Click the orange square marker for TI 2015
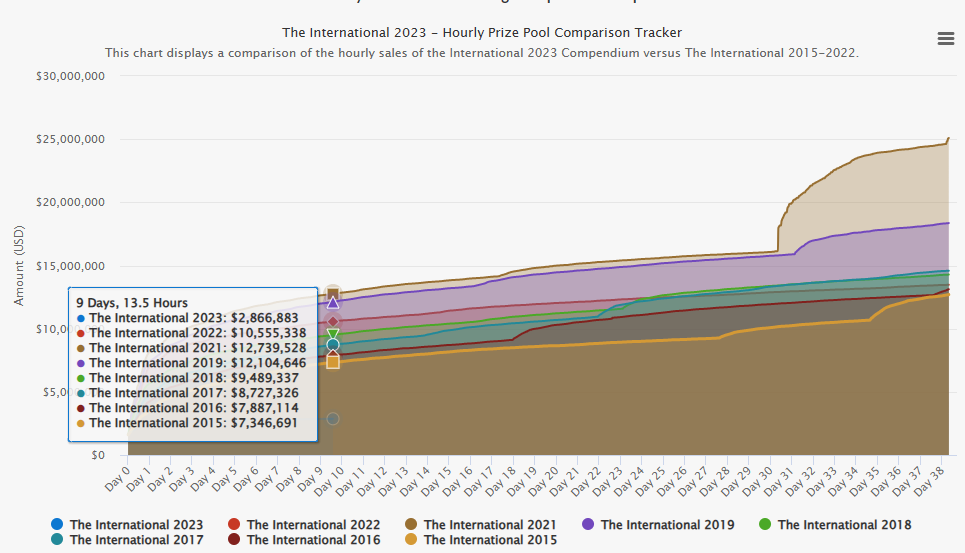Screen dimensions: 965x553 [x=332, y=362]
